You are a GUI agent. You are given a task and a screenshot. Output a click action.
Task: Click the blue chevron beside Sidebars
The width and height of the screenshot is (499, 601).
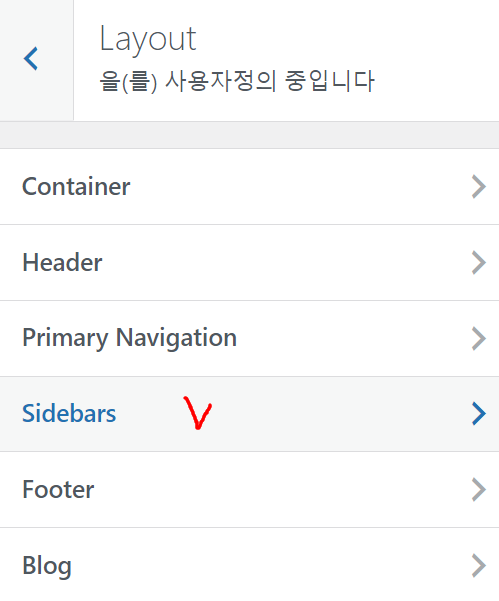[479, 414]
